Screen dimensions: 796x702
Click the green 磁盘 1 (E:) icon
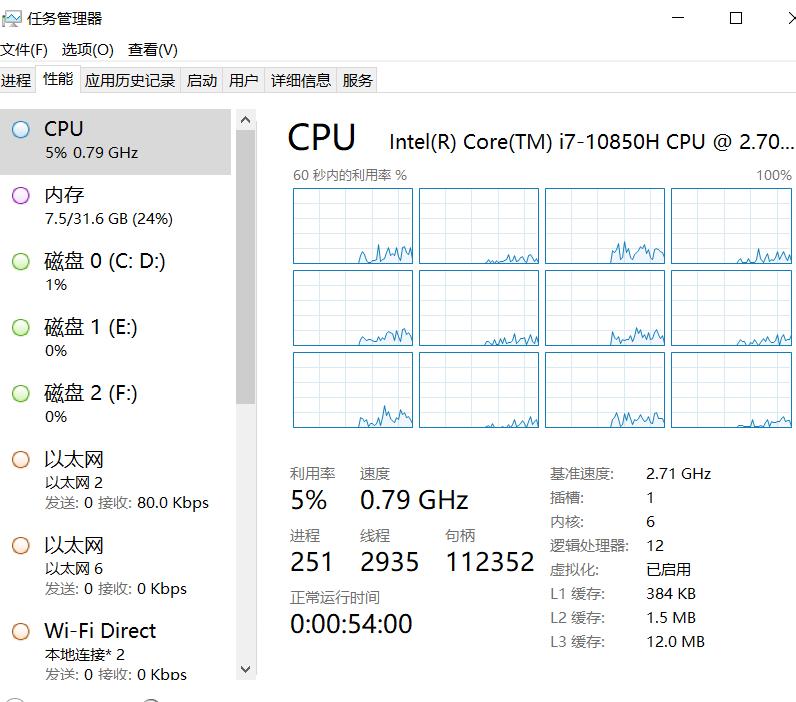(20, 328)
